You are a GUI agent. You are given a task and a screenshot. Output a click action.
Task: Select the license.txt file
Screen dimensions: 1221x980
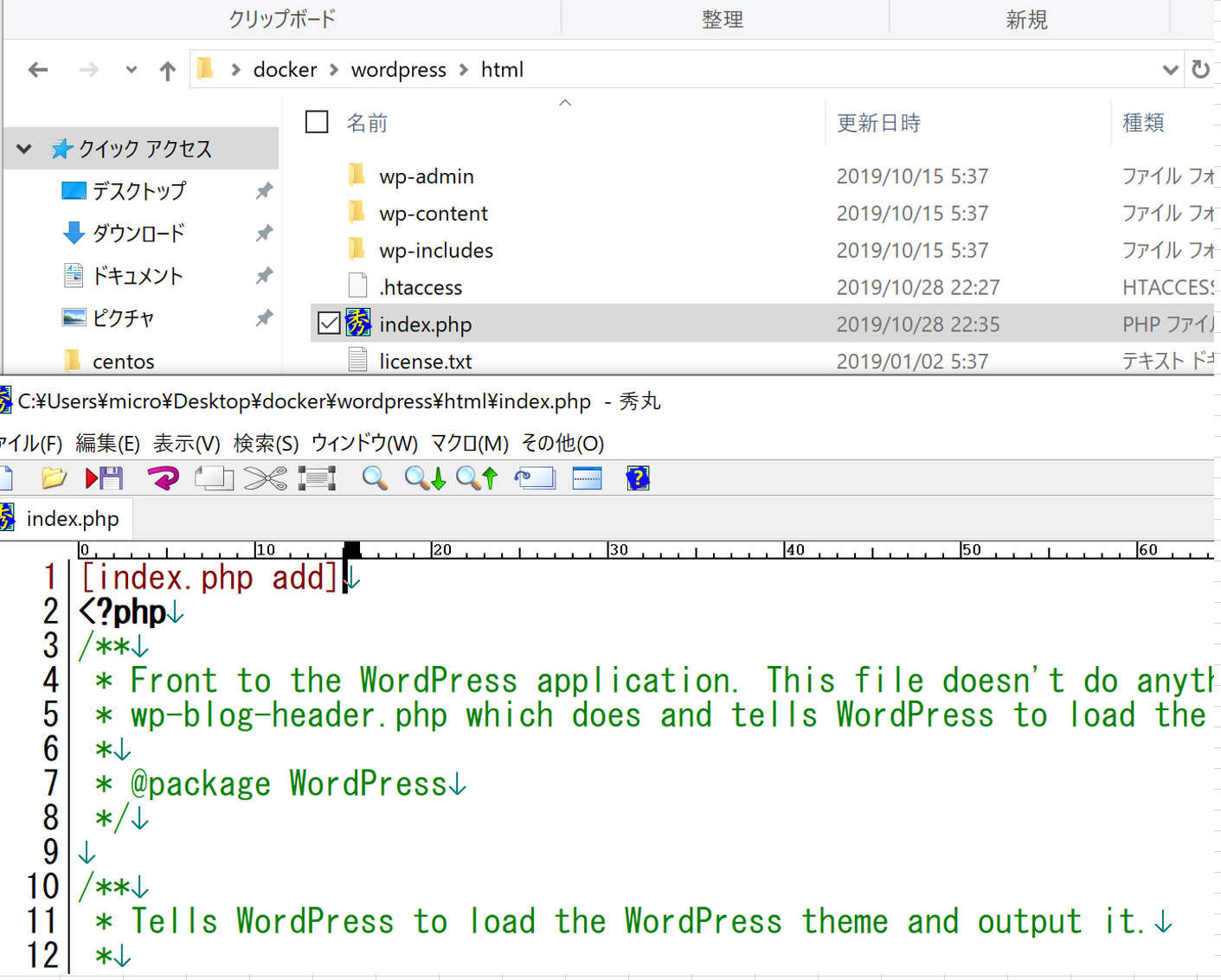tap(425, 361)
